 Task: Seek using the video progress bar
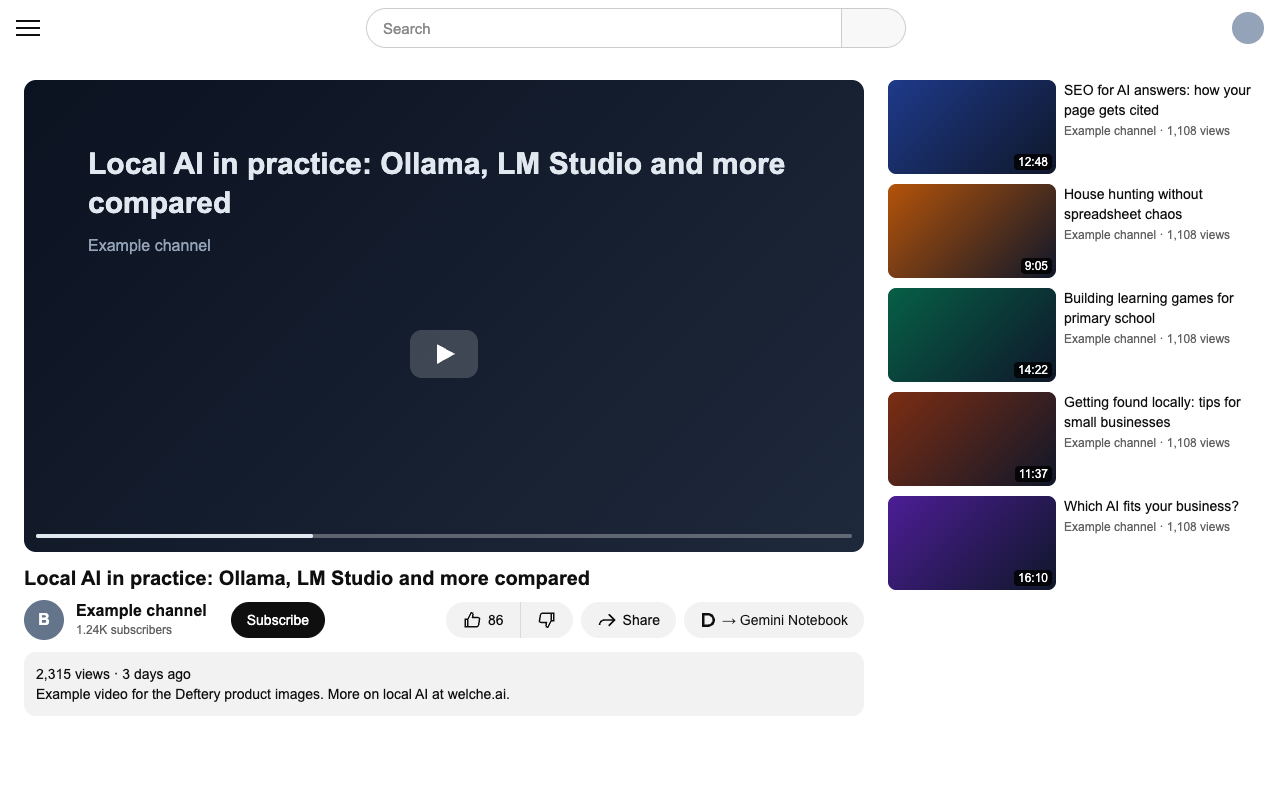[444, 536]
